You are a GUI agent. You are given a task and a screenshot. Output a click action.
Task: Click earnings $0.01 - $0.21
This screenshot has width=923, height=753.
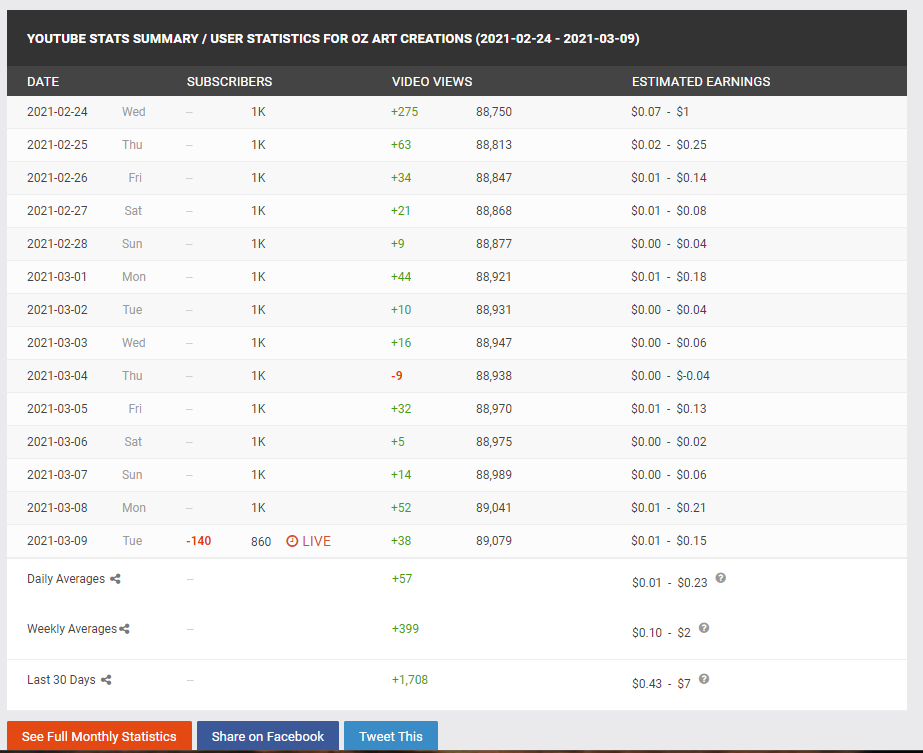[669, 507]
